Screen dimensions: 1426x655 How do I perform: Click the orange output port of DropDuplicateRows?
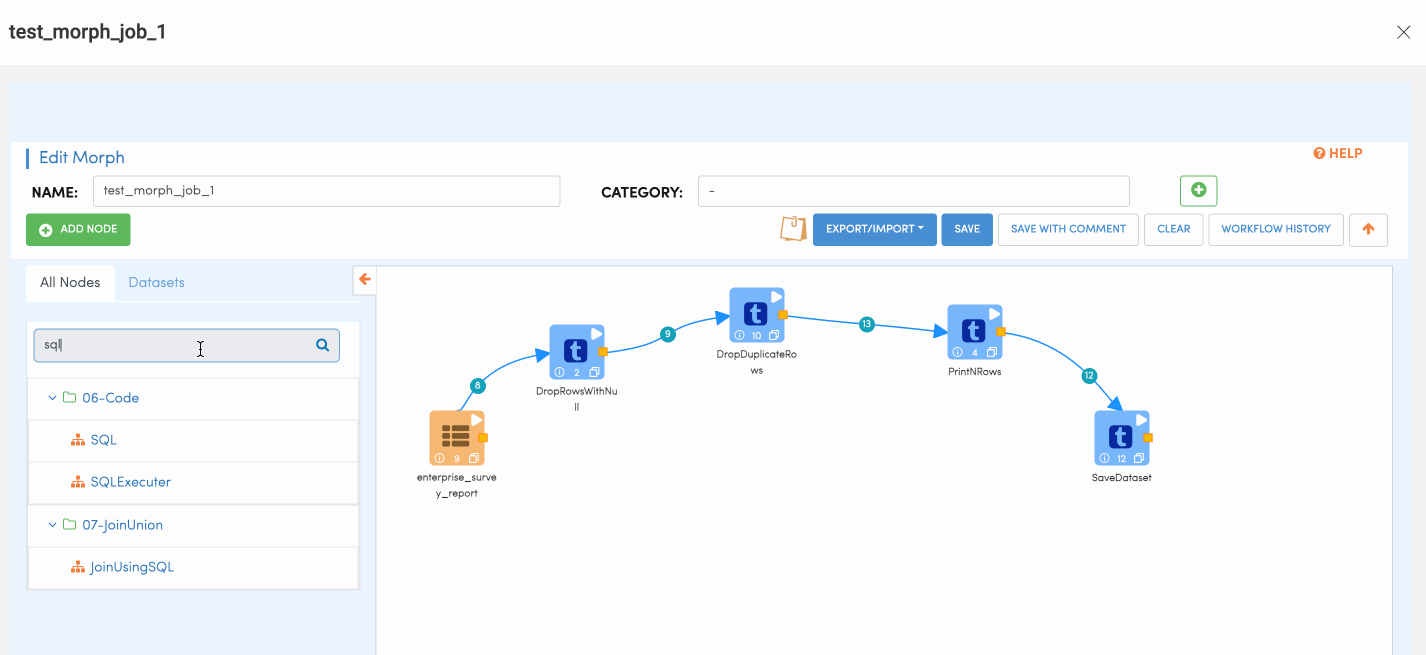point(783,315)
